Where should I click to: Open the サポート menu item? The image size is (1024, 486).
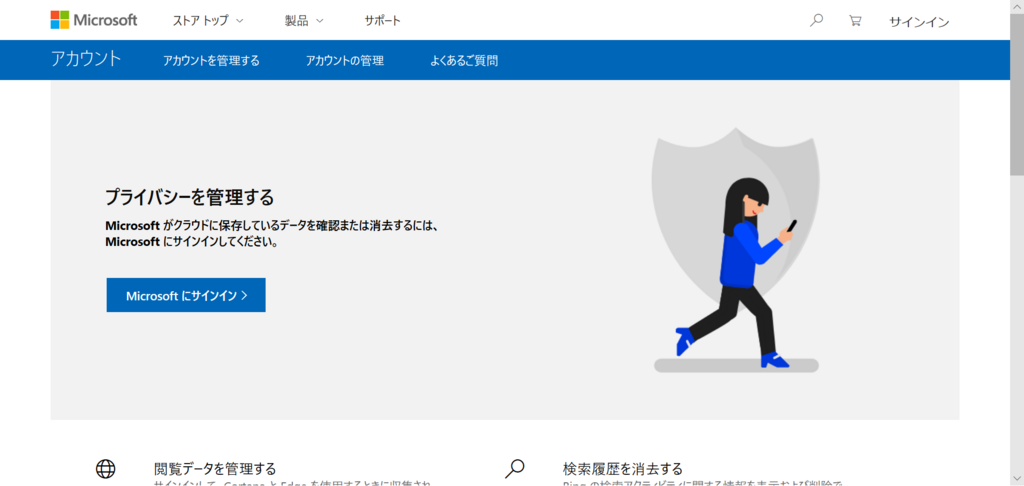[x=383, y=21]
